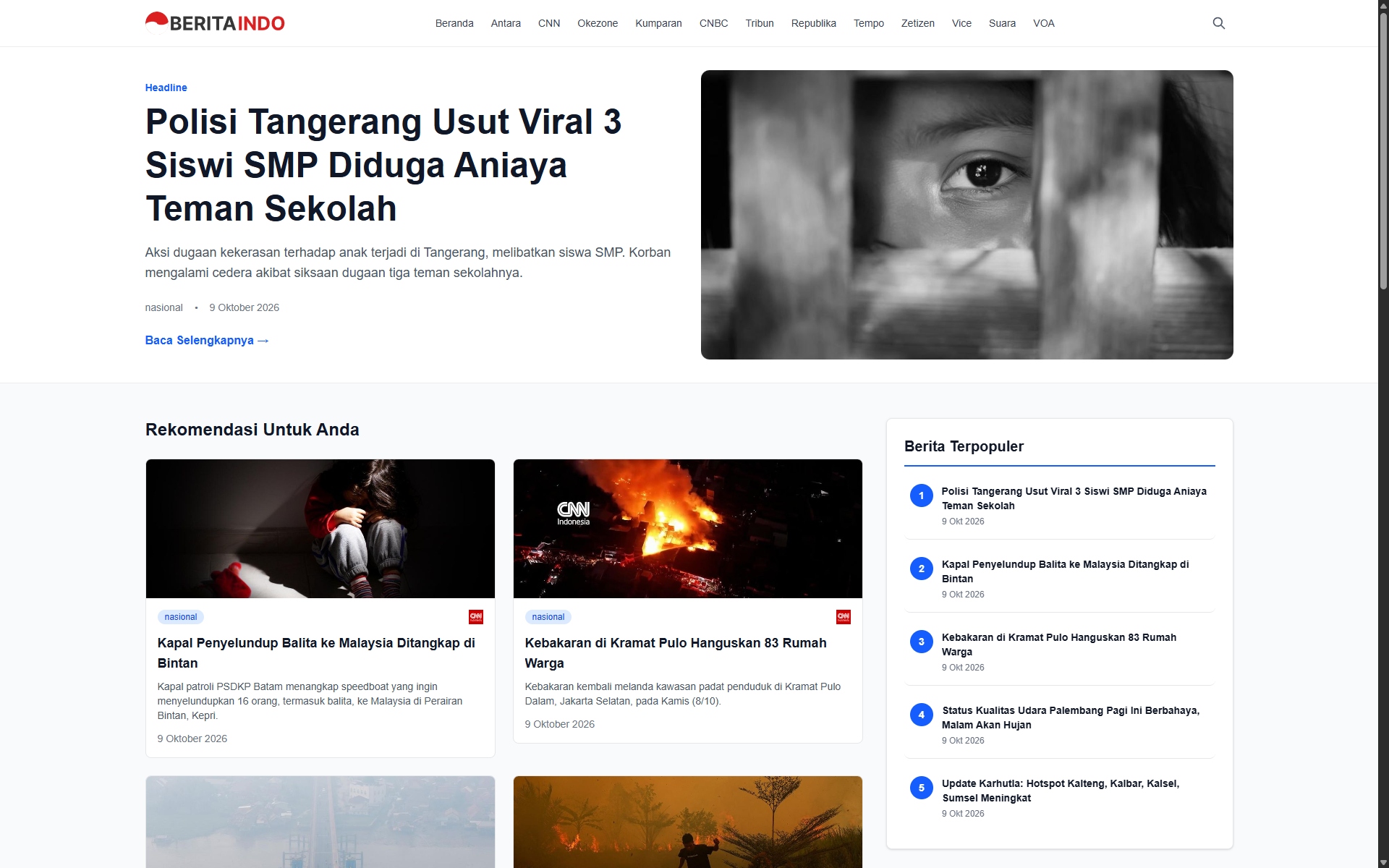Open Suara news source
The image size is (1389, 868).
point(1002,23)
